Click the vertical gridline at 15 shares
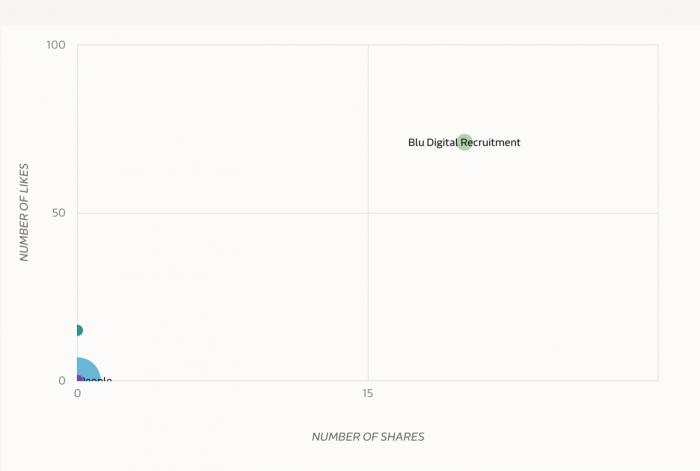The height and width of the screenshot is (471, 700). 368,280
